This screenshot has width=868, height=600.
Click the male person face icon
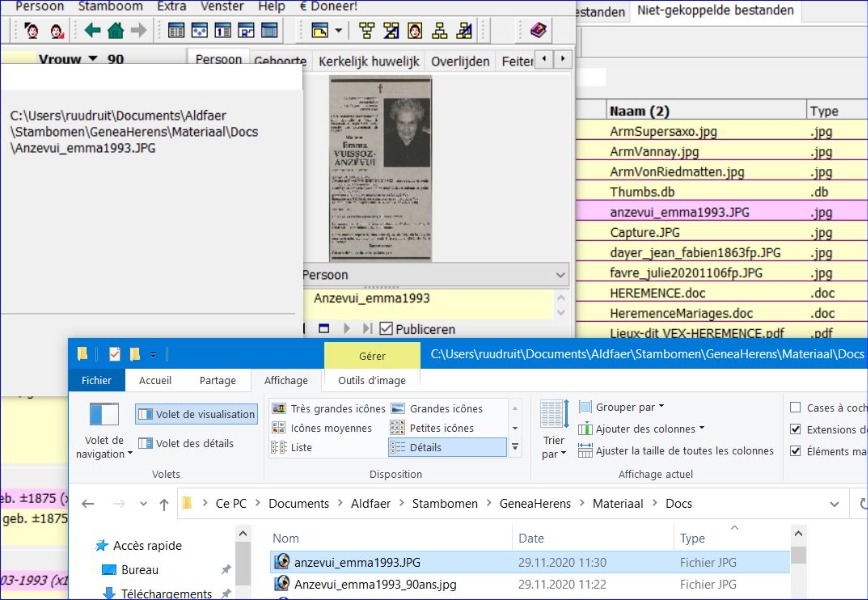point(32,30)
